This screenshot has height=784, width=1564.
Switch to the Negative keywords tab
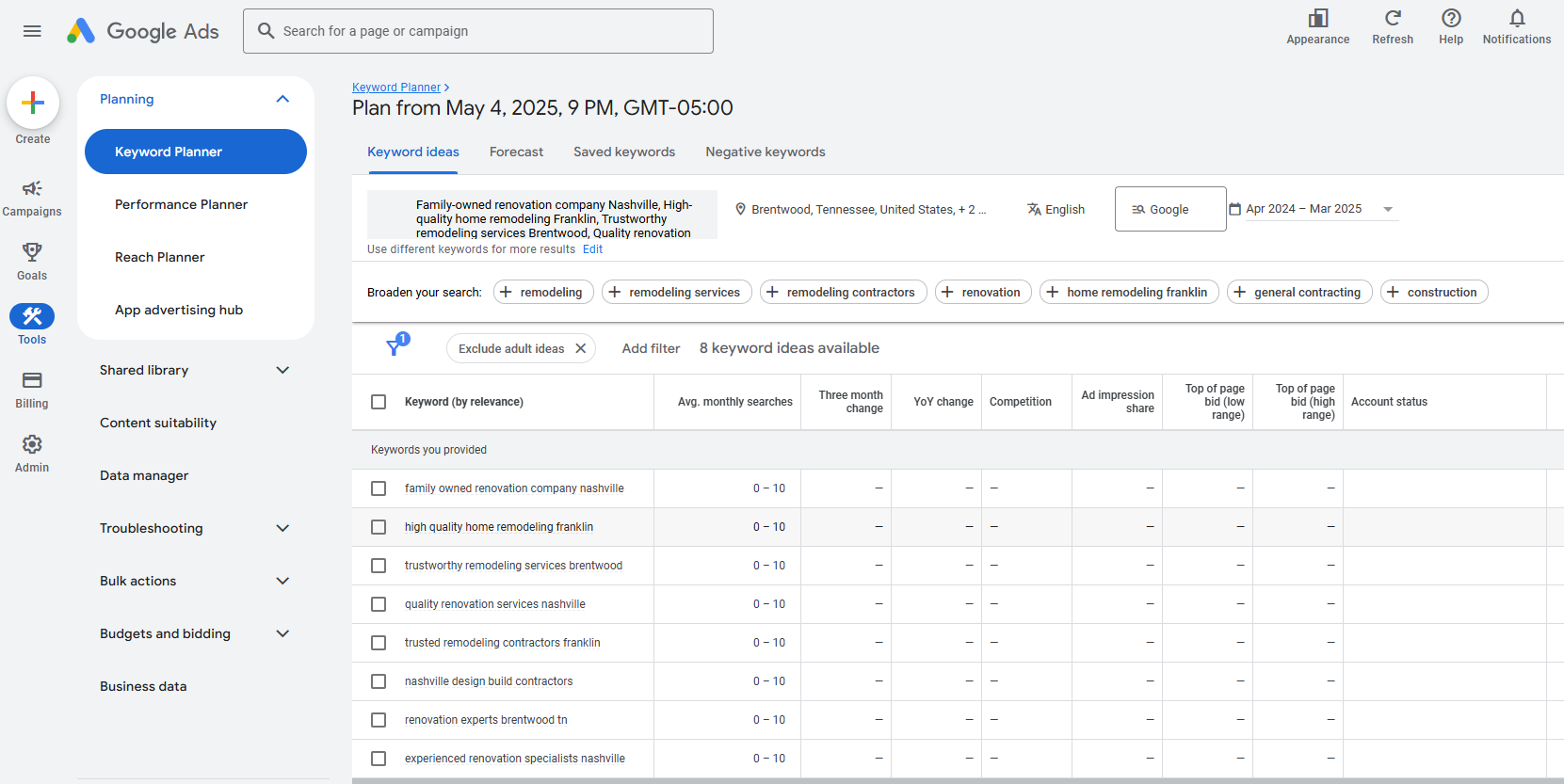(766, 152)
